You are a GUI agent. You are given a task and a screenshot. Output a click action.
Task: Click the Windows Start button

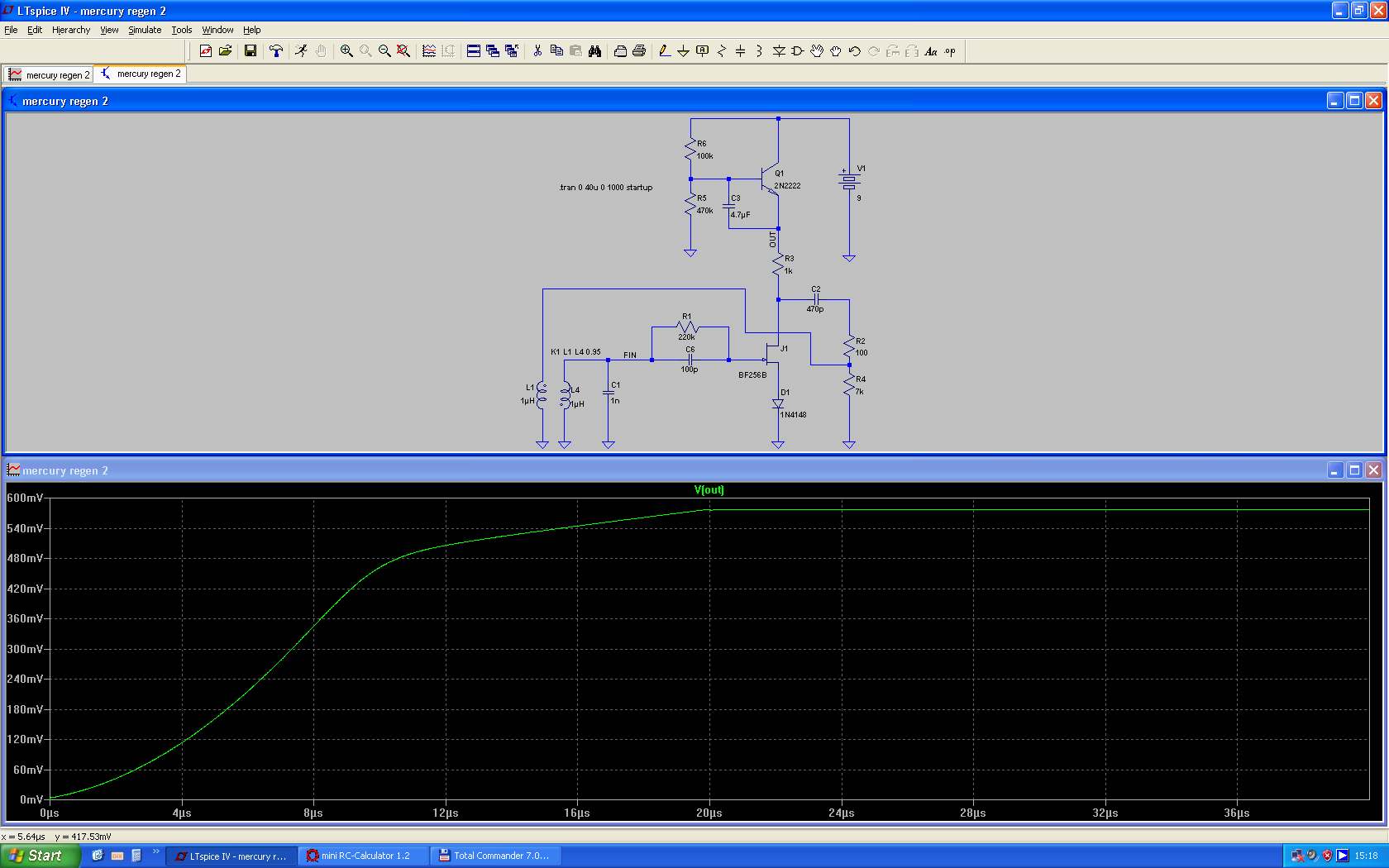pos(39,856)
